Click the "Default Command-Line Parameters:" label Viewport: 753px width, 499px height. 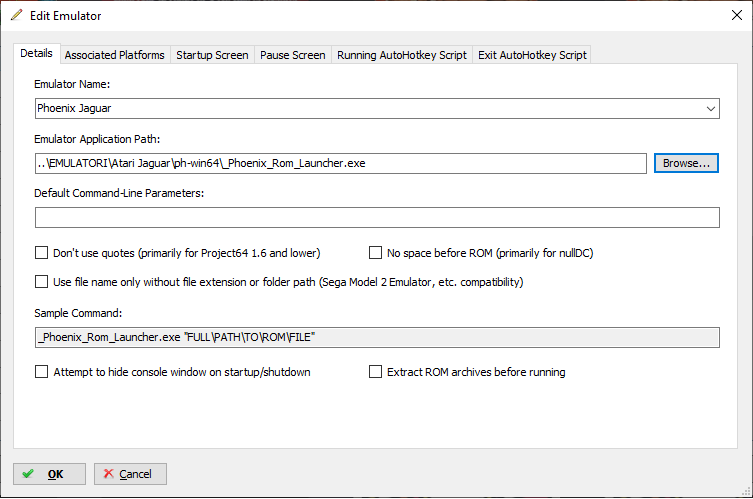(x=119, y=193)
